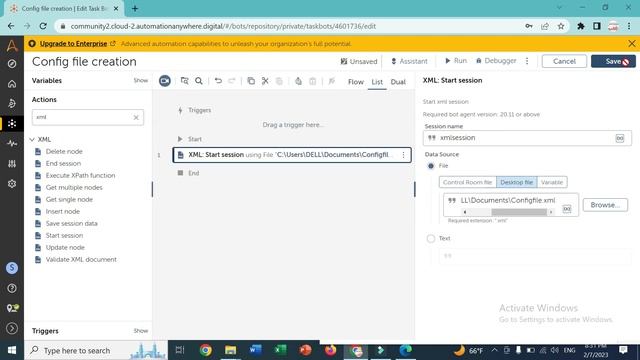Screen dimensions: 640x360
Task: Open Administration gear in sidebar
Action: coord(12,184)
